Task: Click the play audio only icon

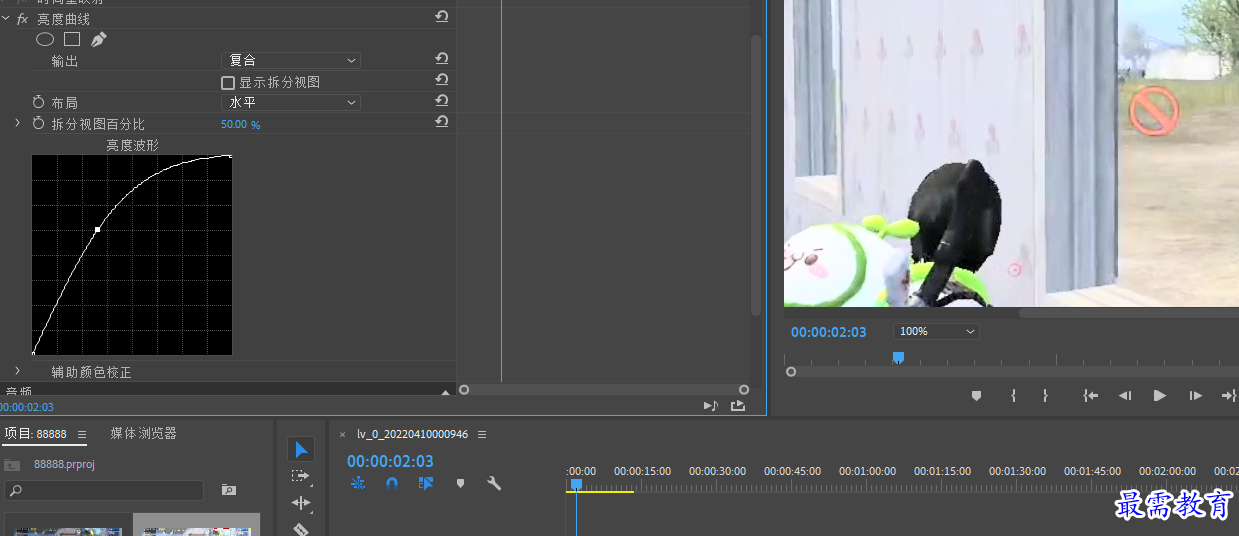Action: point(711,405)
